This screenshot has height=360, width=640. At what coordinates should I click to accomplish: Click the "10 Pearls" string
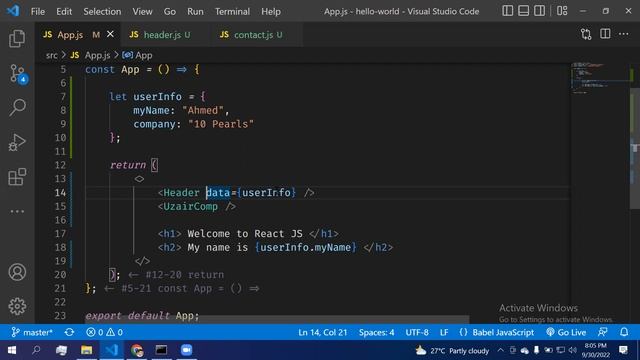click(221, 124)
